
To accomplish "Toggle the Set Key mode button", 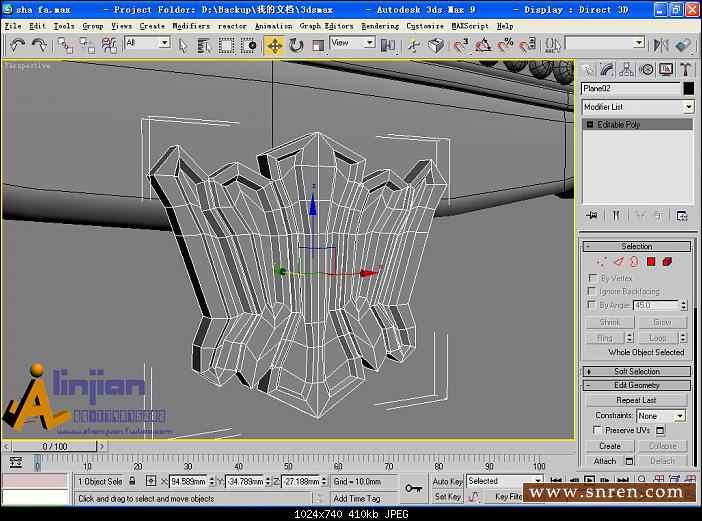I will click(447, 496).
